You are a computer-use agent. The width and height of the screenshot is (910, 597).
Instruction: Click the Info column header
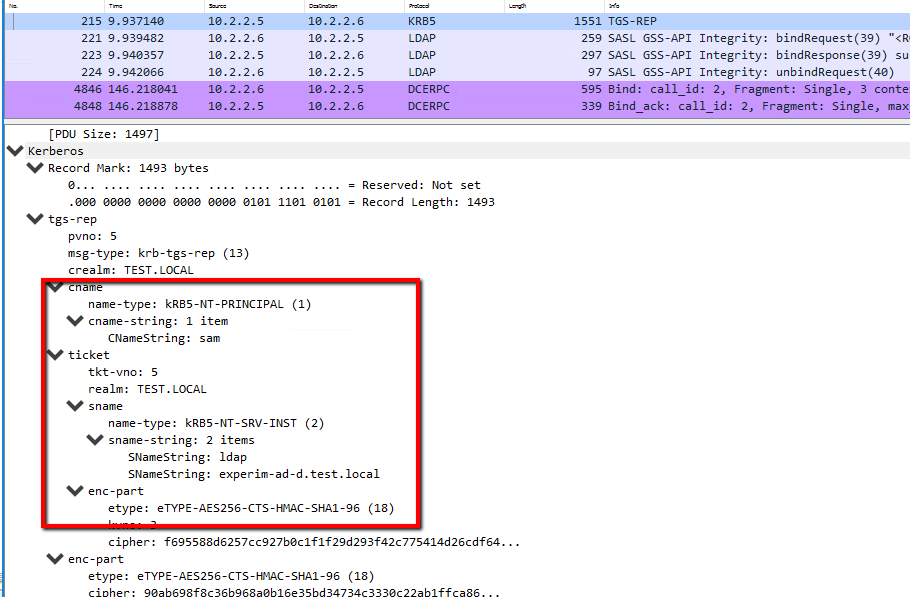pos(612,5)
